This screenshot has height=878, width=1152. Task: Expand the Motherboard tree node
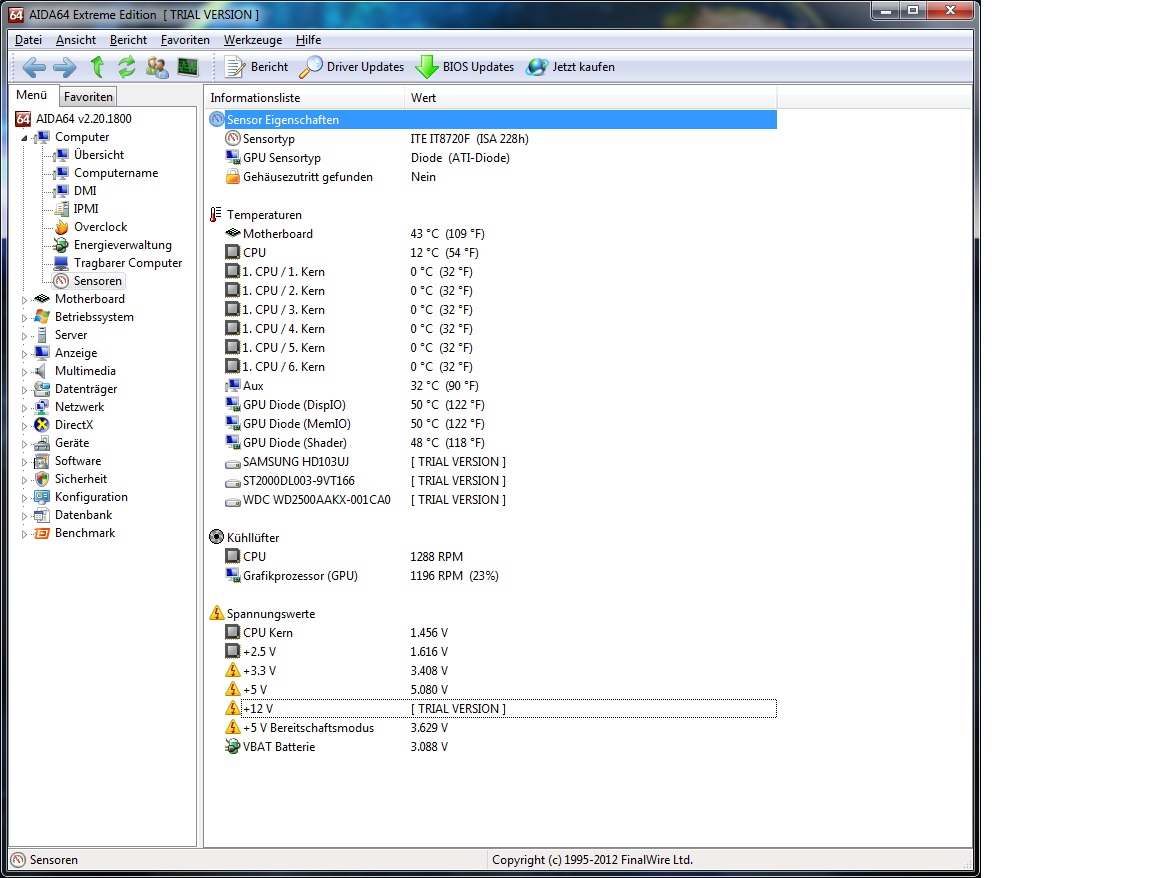[x=24, y=300]
